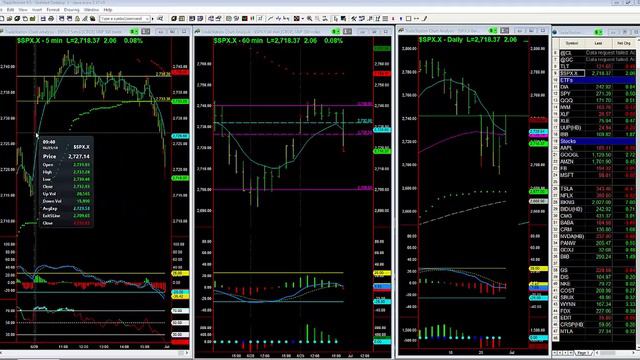Select the SPY symbol in watchlist
Viewport: 640px width, 360px height.
(x=566, y=93)
